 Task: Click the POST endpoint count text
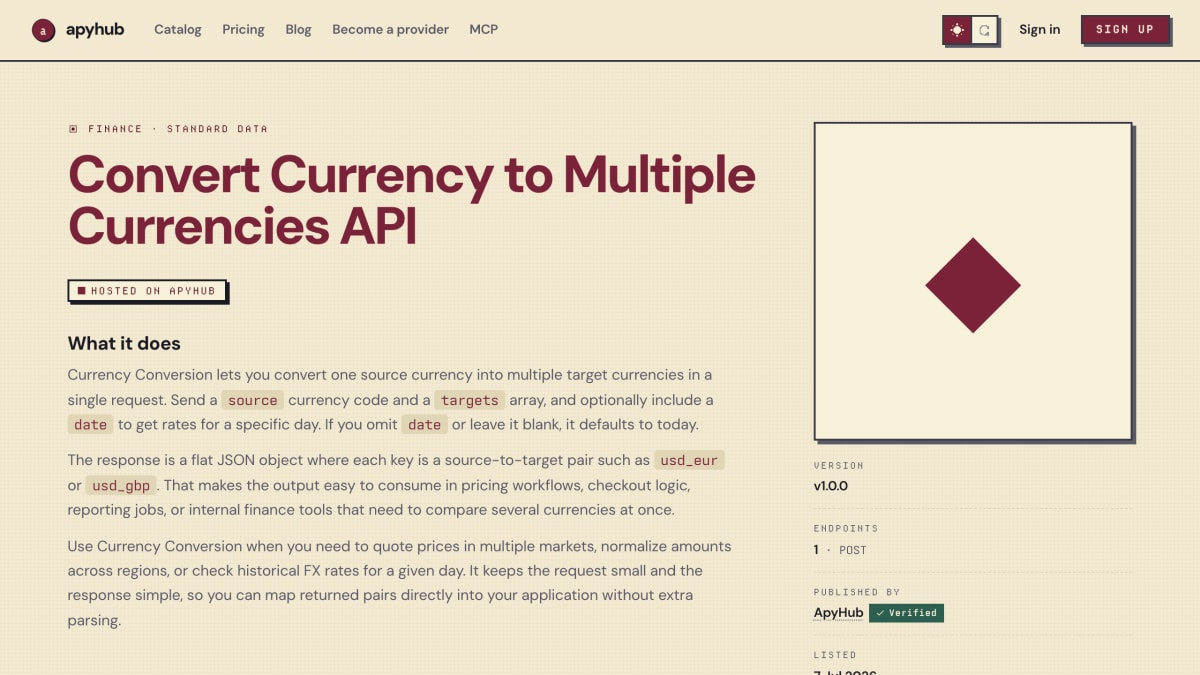[x=840, y=550]
